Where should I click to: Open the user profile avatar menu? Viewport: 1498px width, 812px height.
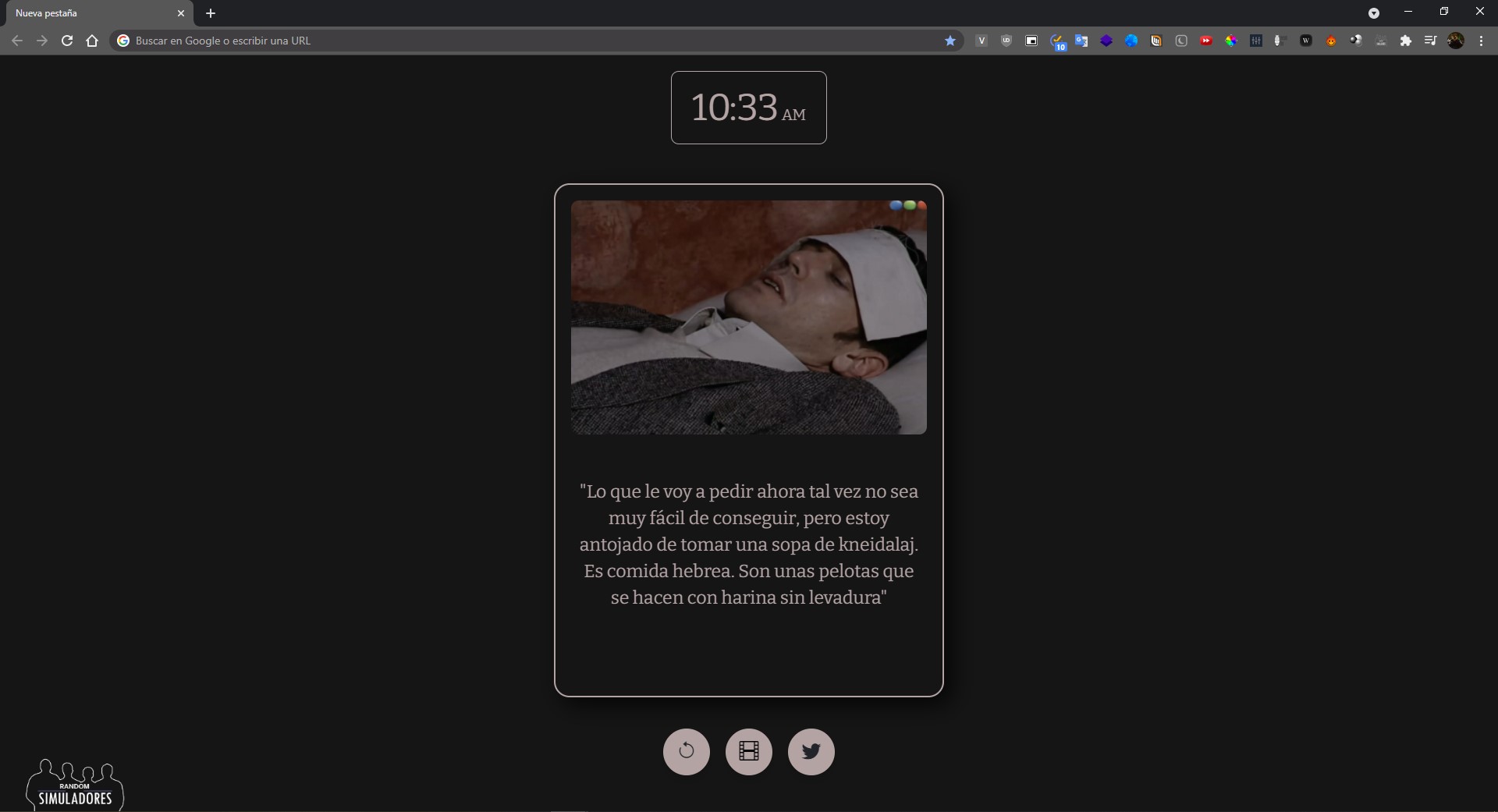1456,41
